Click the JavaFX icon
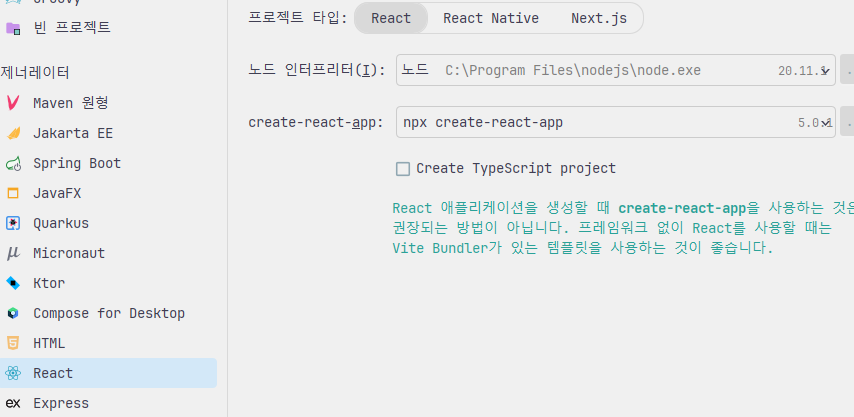The image size is (854, 417). (x=13, y=193)
